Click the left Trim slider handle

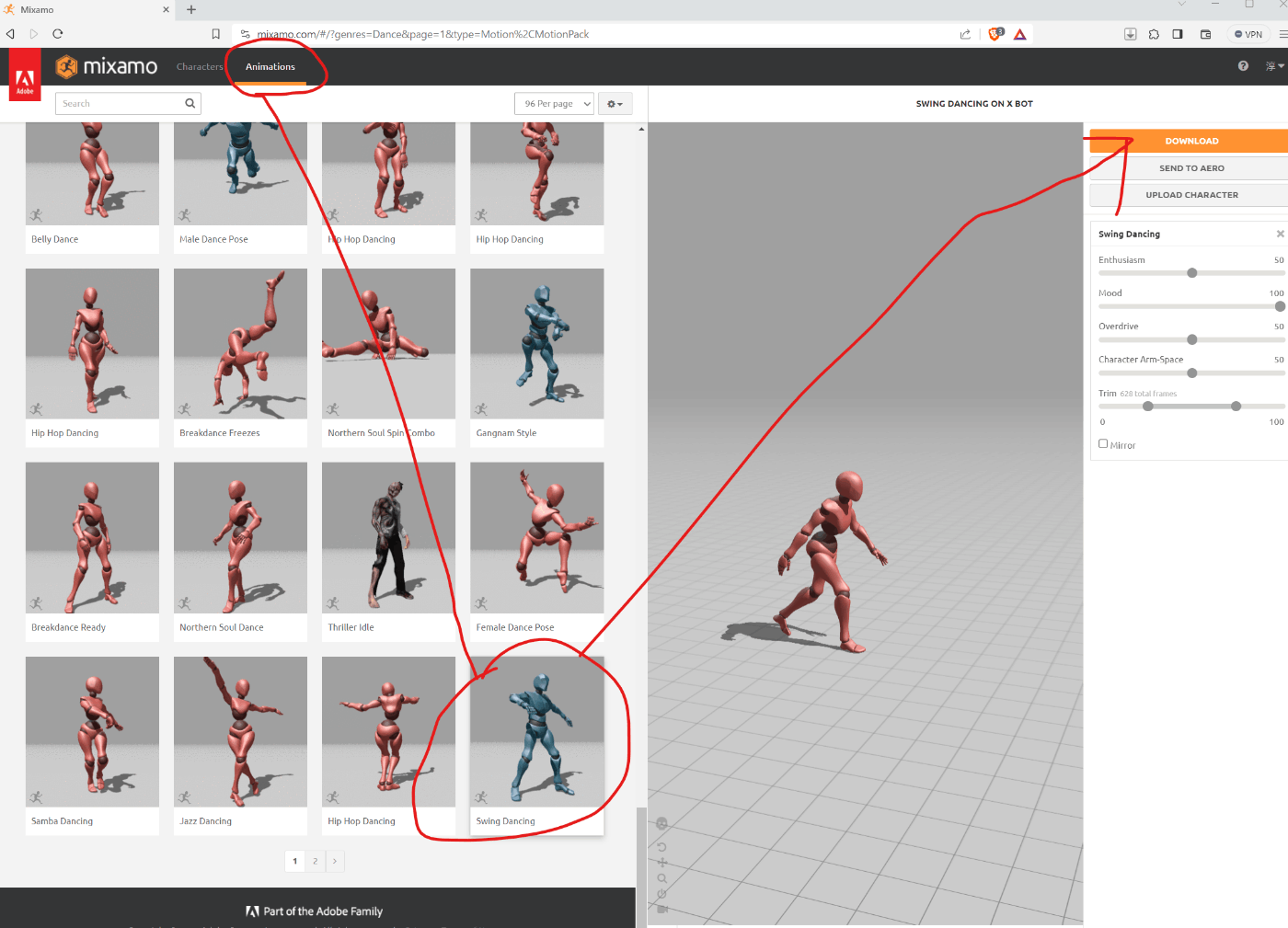[x=1148, y=406]
